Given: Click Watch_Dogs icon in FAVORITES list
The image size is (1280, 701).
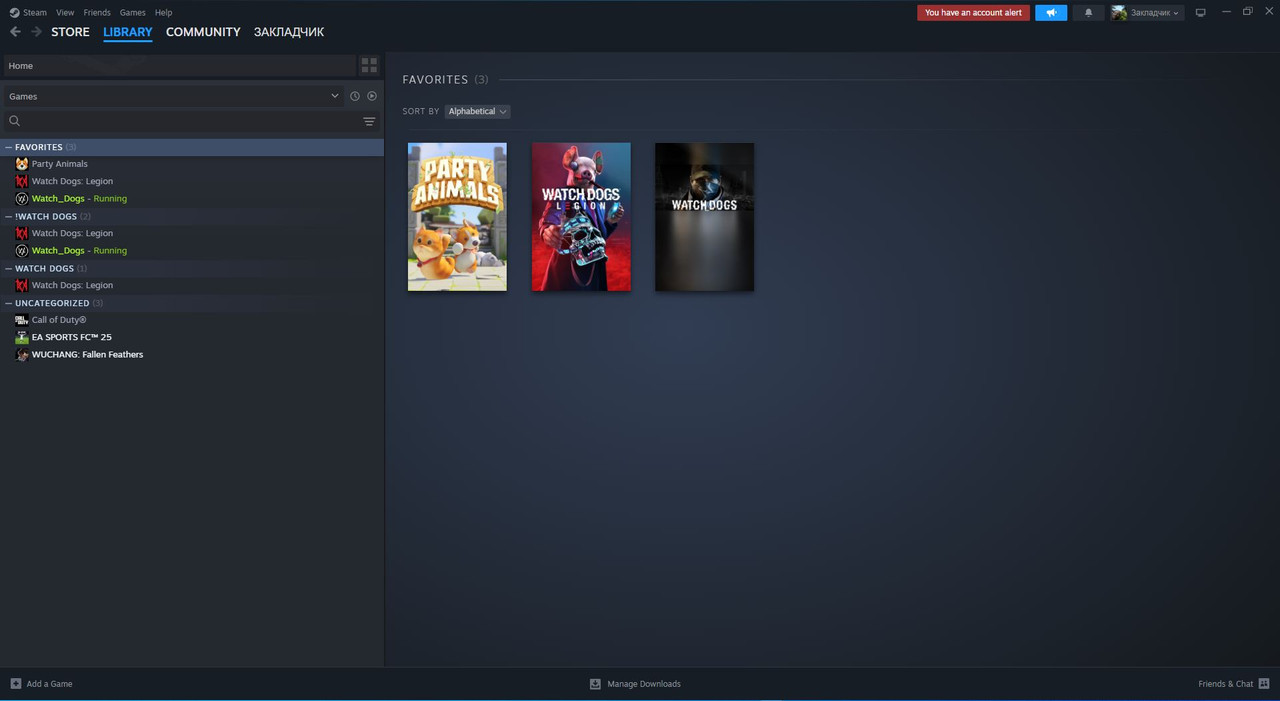Looking at the screenshot, I should [22, 198].
